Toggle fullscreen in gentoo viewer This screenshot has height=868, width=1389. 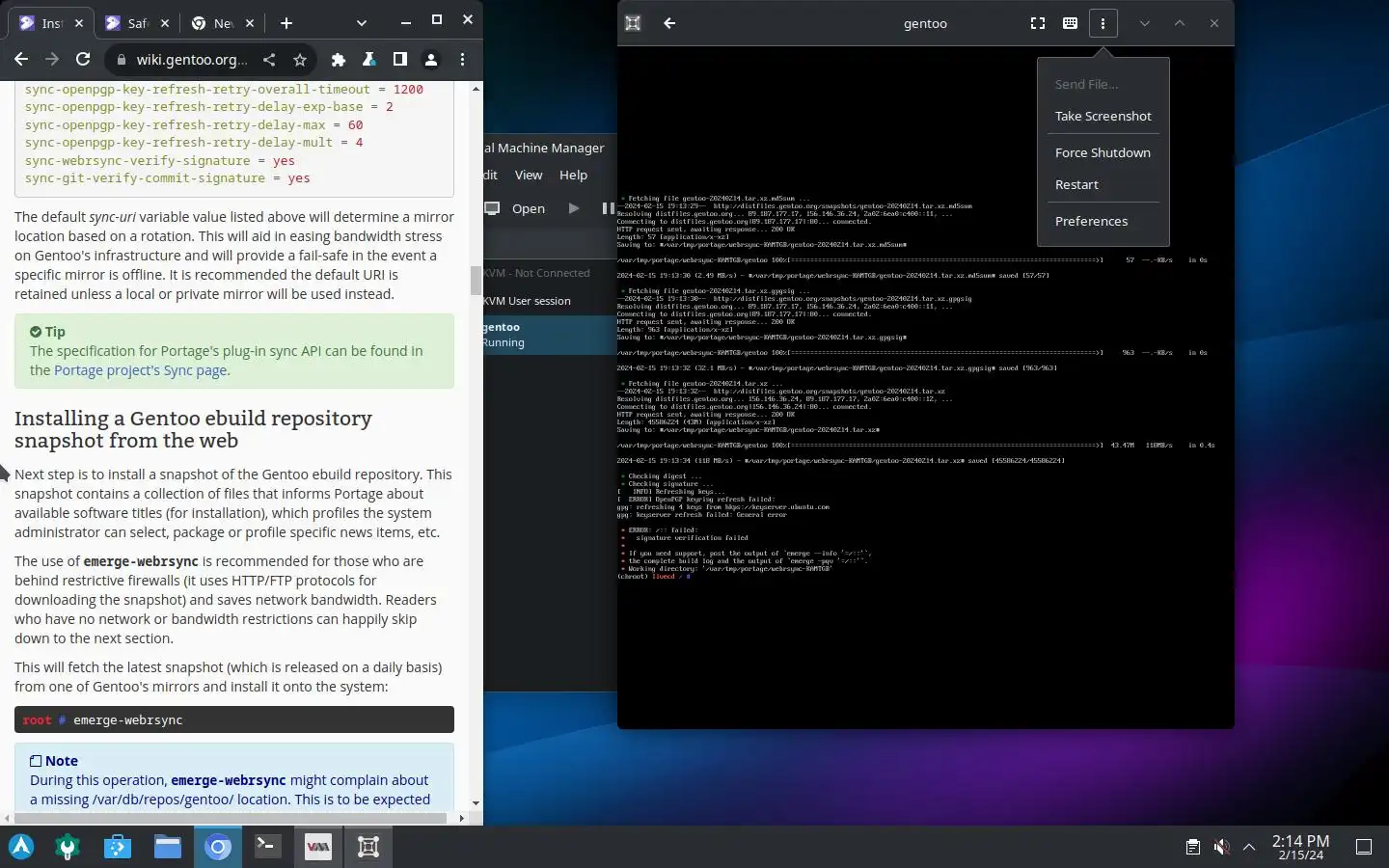1038,23
